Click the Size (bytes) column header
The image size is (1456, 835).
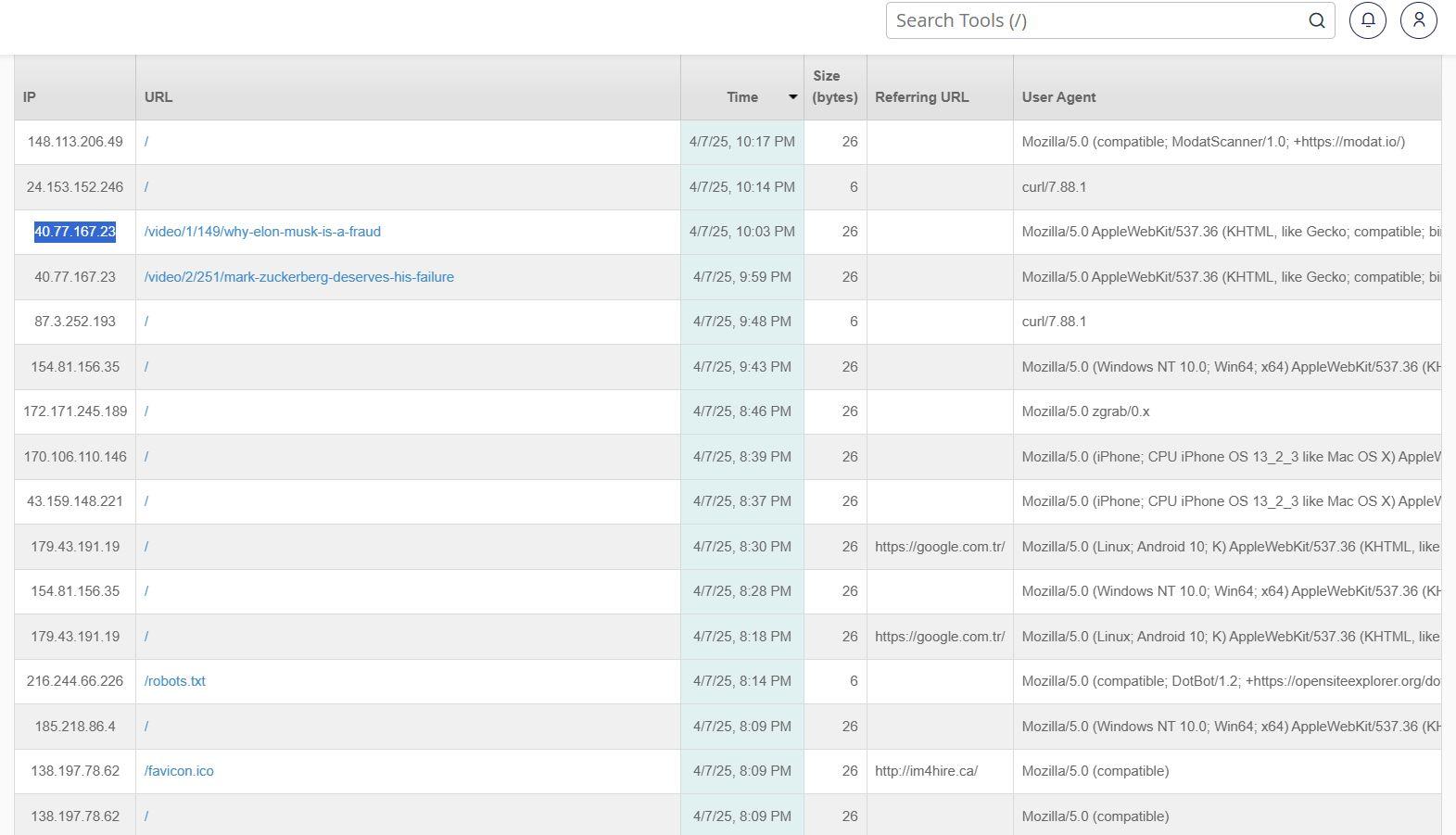(x=834, y=87)
